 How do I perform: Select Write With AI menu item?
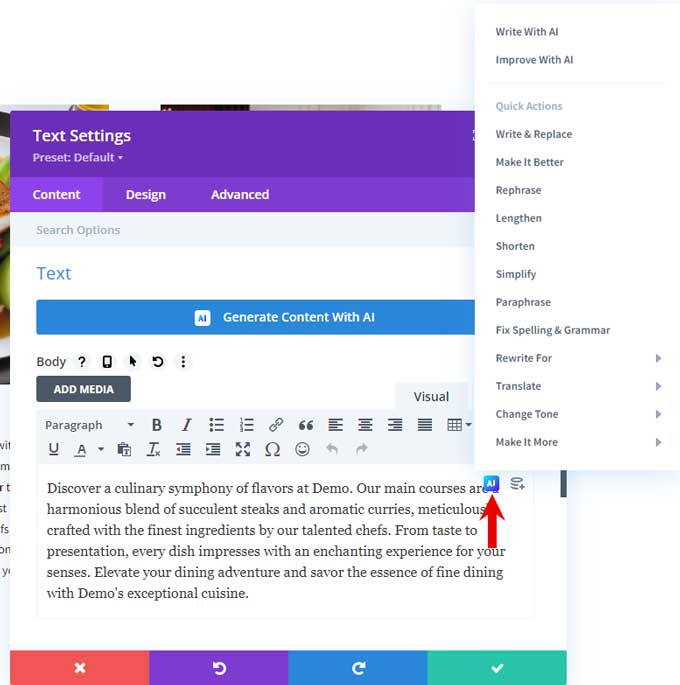tap(527, 31)
